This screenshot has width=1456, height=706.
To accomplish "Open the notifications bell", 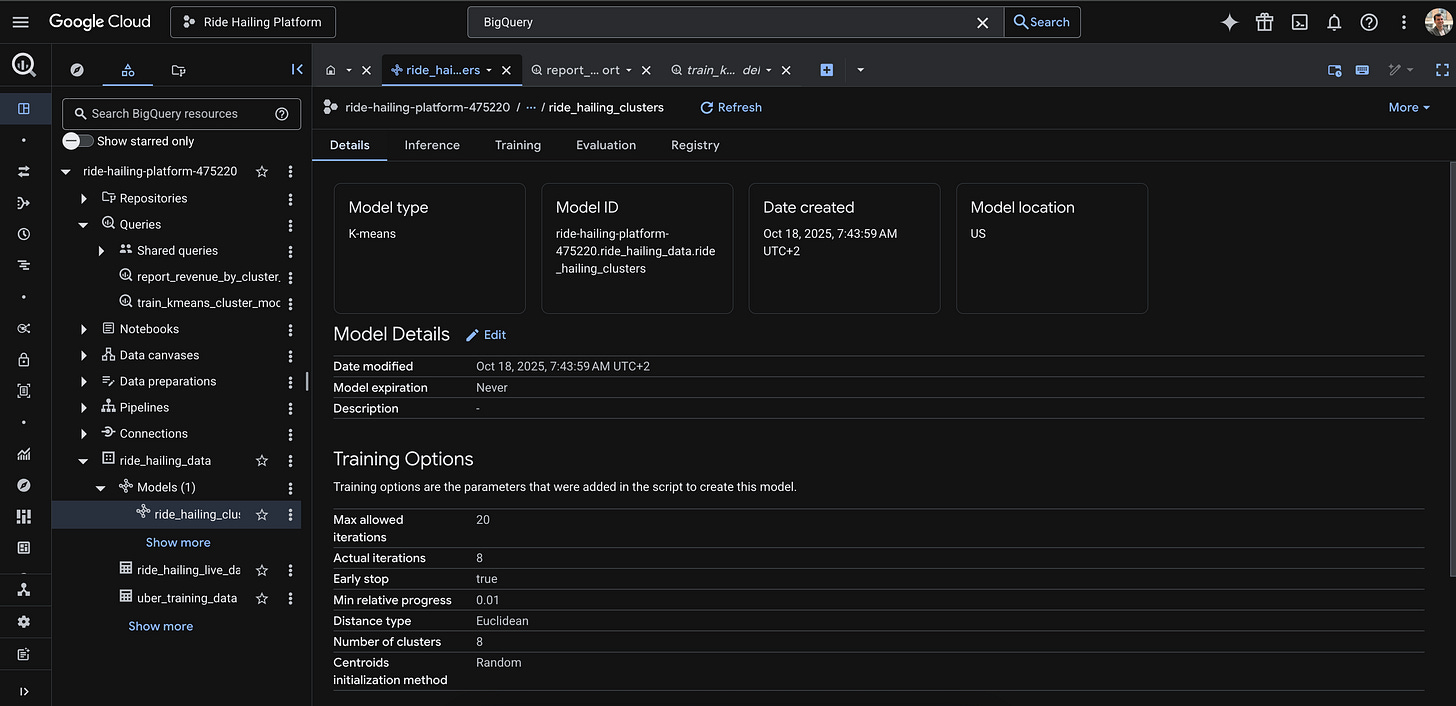I will [x=1334, y=21].
